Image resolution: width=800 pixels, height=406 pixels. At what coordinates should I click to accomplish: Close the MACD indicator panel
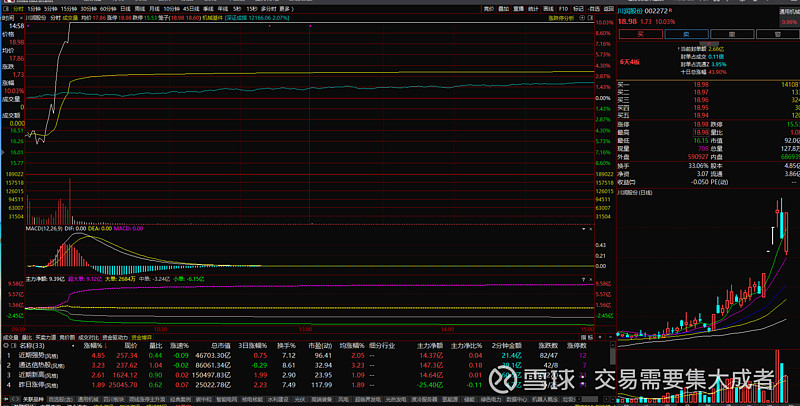tap(591, 229)
